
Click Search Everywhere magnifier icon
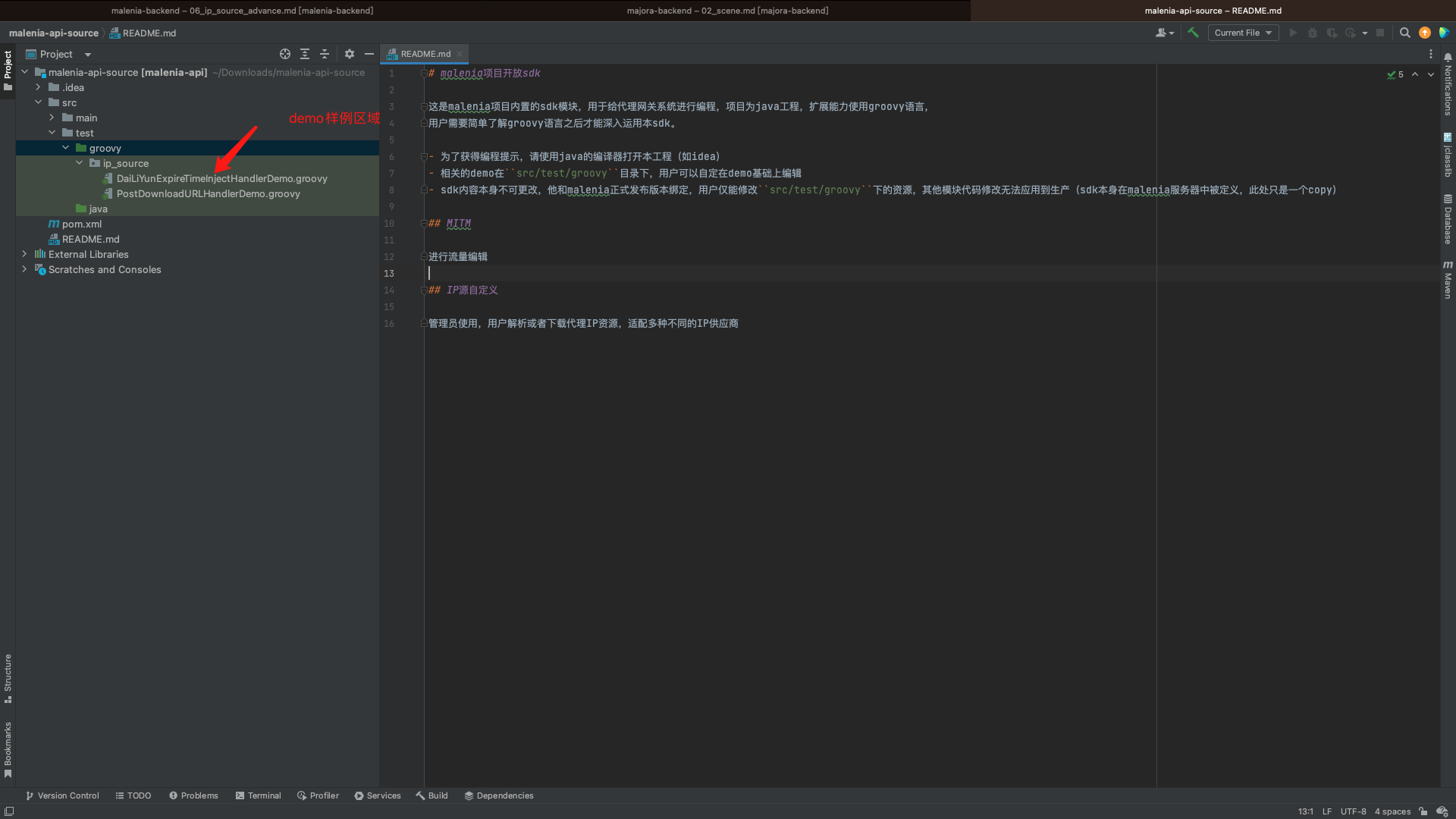pos(1404,33)
